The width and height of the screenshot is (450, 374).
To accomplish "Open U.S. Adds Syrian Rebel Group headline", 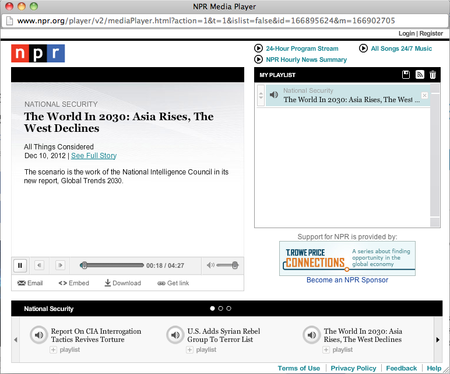I will tap(224, 335).
